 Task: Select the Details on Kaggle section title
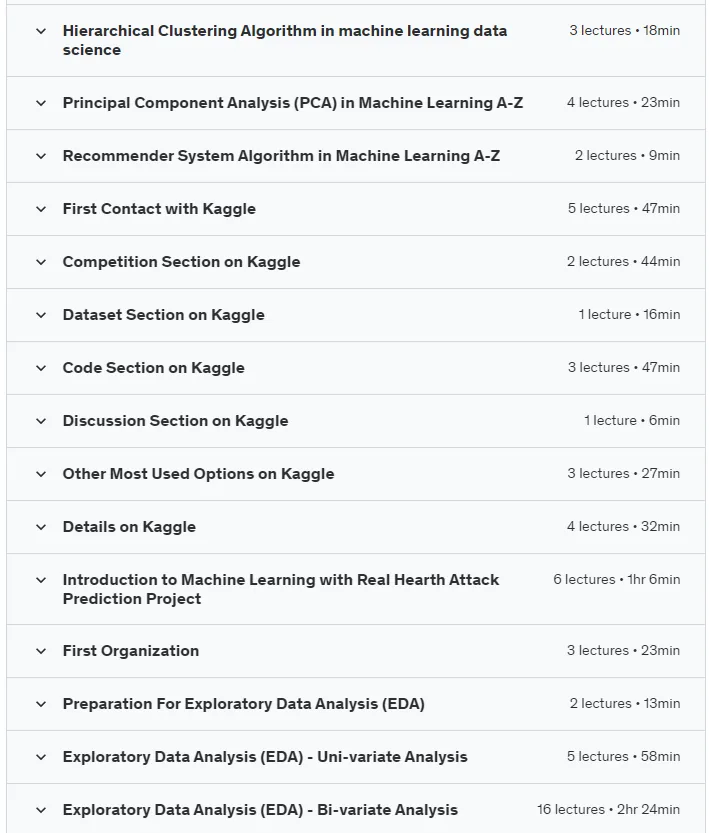coord(129,527)
